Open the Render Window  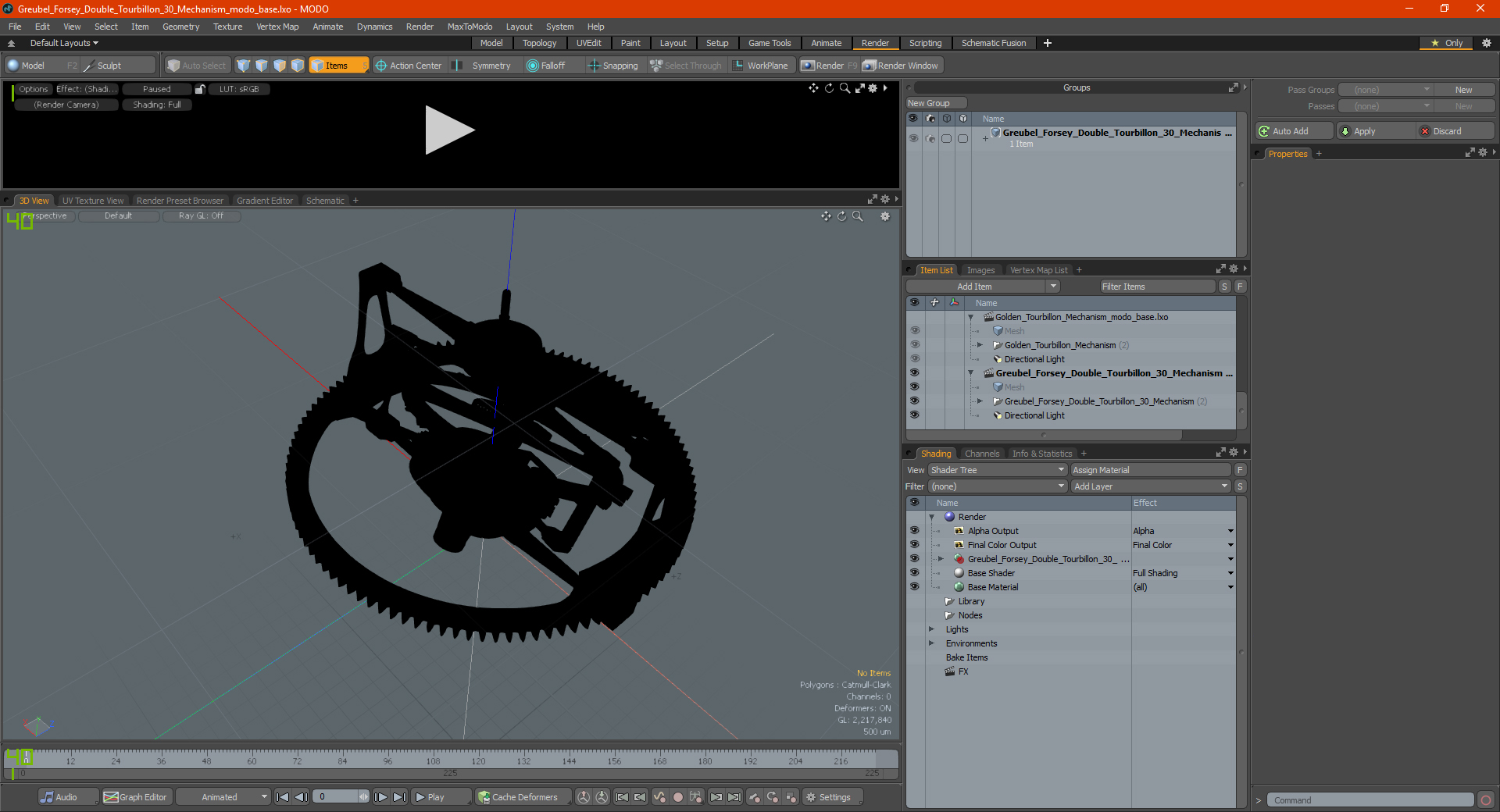pyautogui.click(x=901, y=66)
